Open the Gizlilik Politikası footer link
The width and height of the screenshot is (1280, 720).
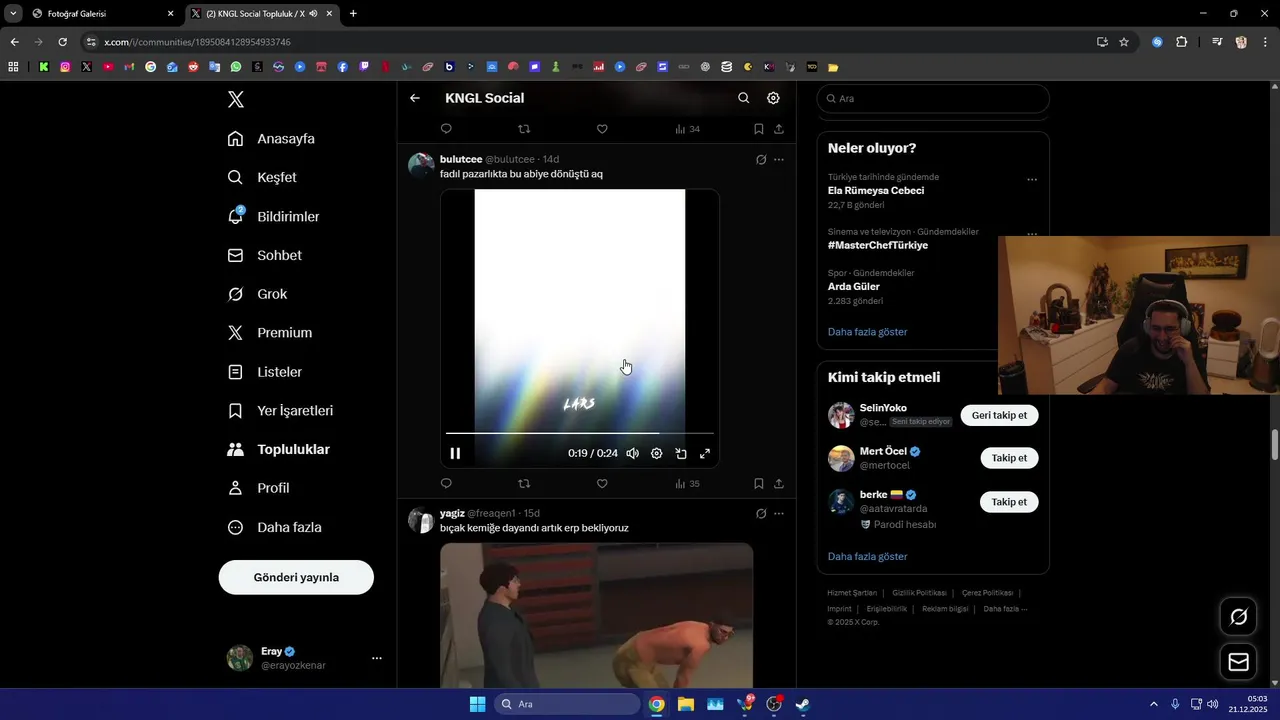(x=919, y=593)
